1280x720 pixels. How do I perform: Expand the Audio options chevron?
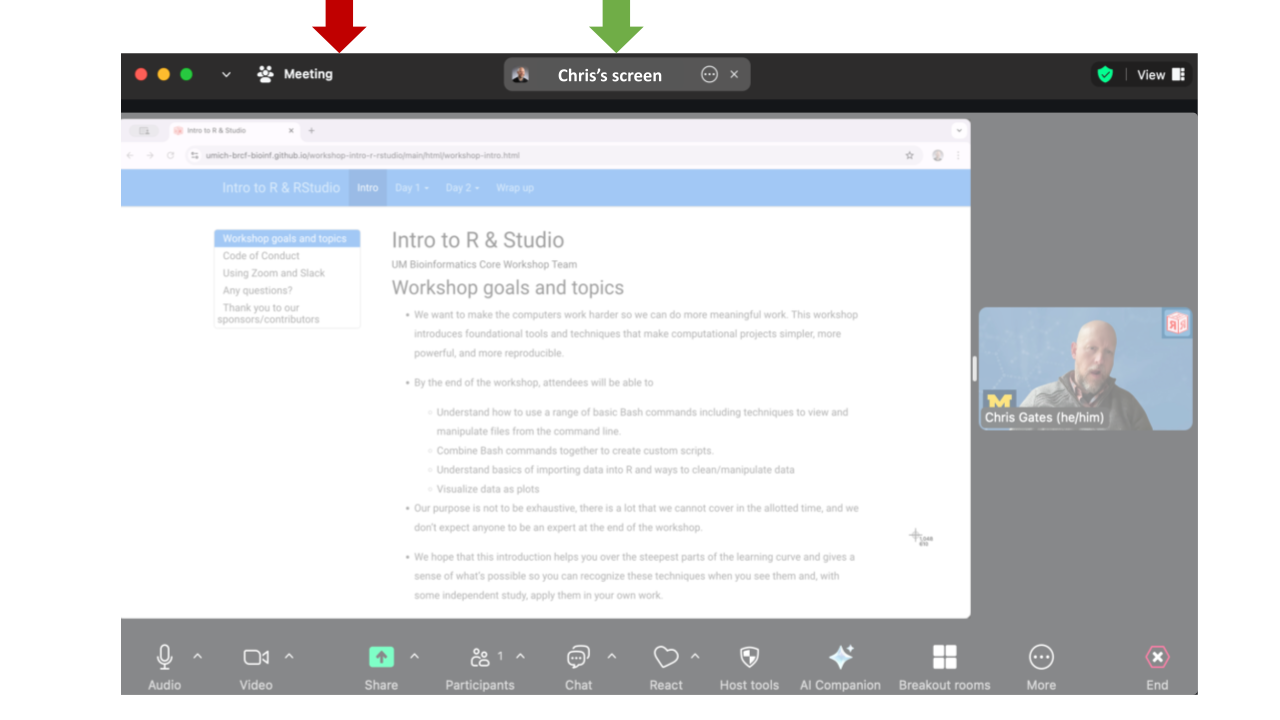(197, 658)
